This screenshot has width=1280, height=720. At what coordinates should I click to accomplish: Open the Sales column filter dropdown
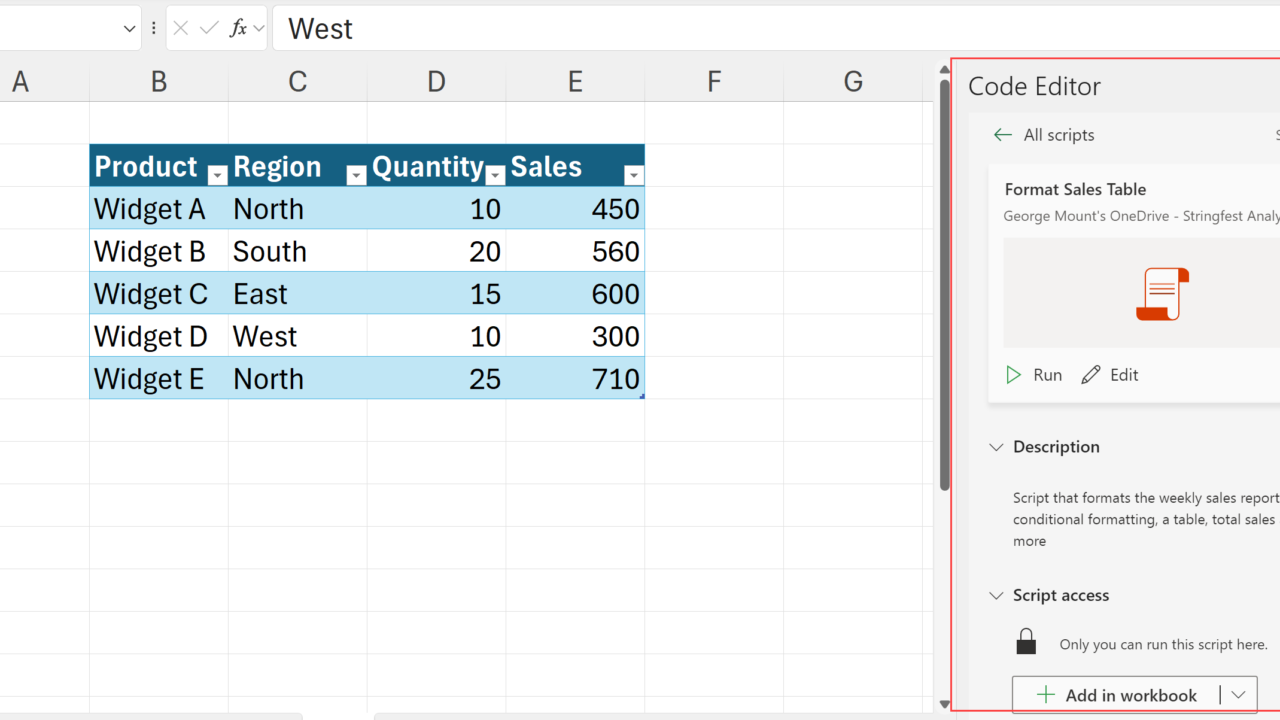click(x=633, y=176)
